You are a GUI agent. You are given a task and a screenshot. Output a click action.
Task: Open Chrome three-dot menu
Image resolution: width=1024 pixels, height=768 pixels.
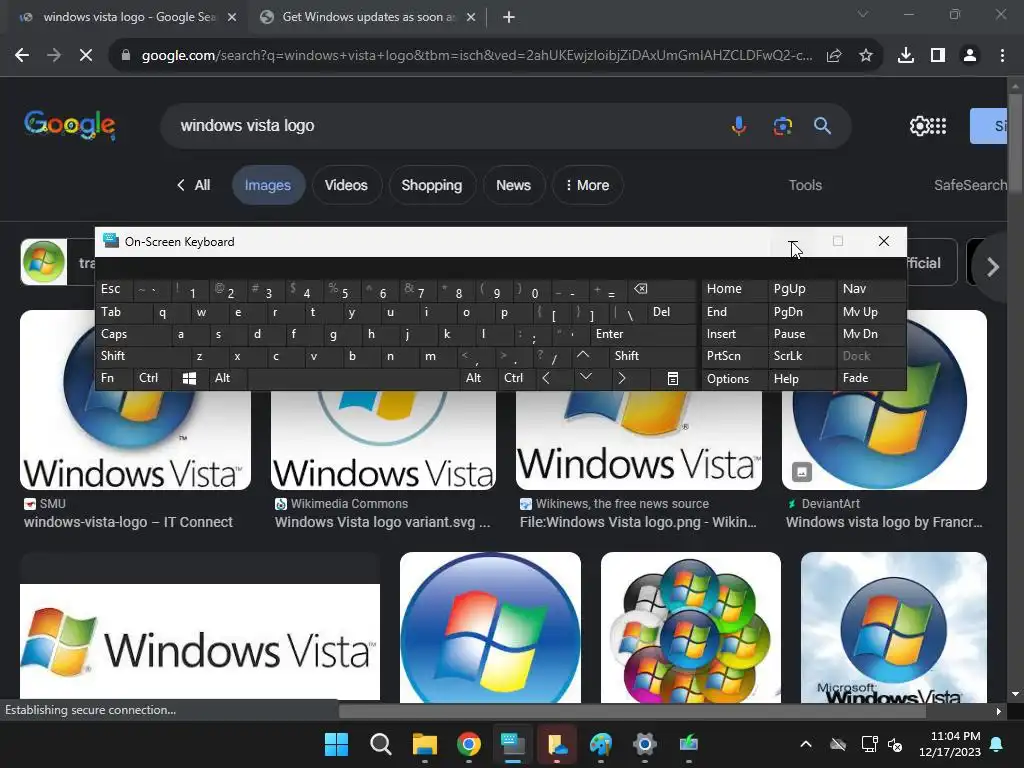coord(1002,56)
